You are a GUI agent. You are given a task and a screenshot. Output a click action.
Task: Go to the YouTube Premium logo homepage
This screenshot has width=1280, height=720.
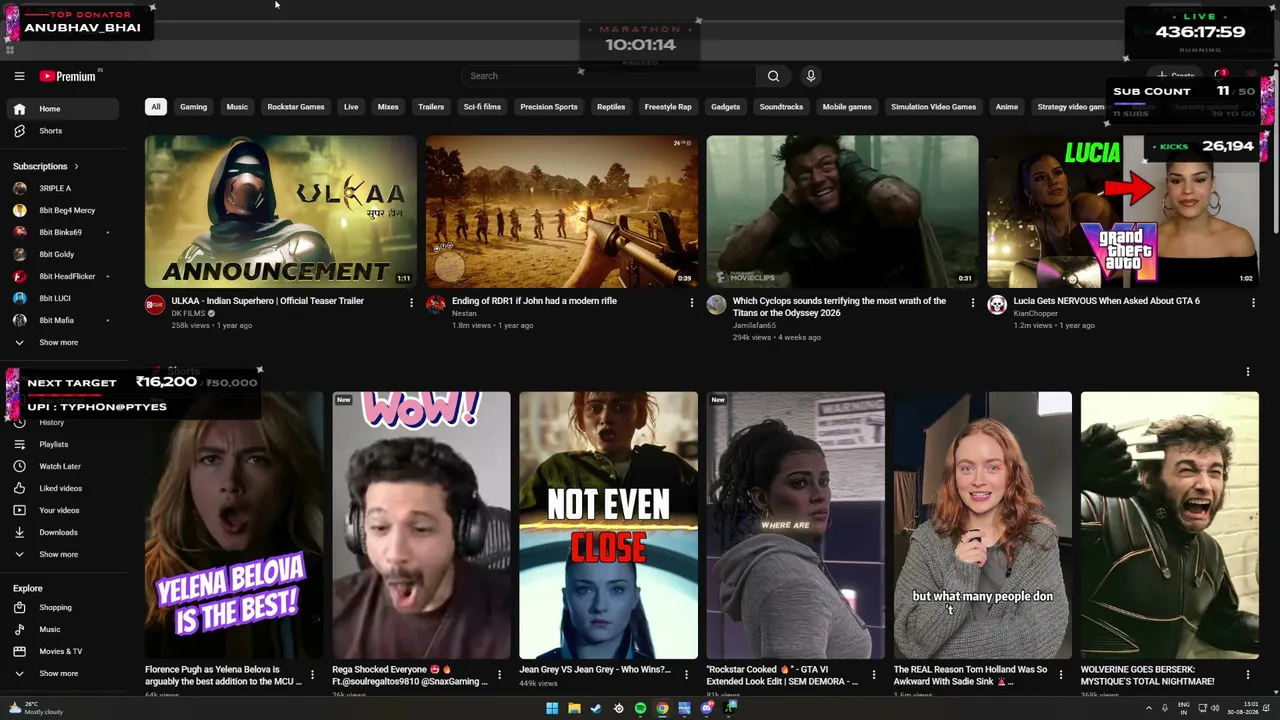pyautogui.click(x=68, y=76)
